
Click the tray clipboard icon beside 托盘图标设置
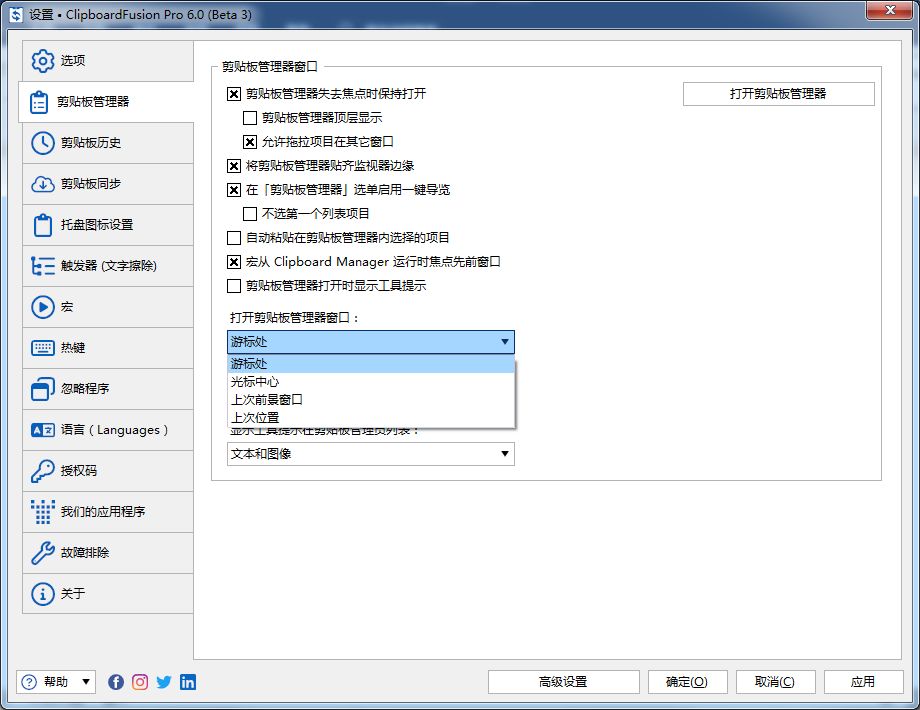[x=43, y=225]
